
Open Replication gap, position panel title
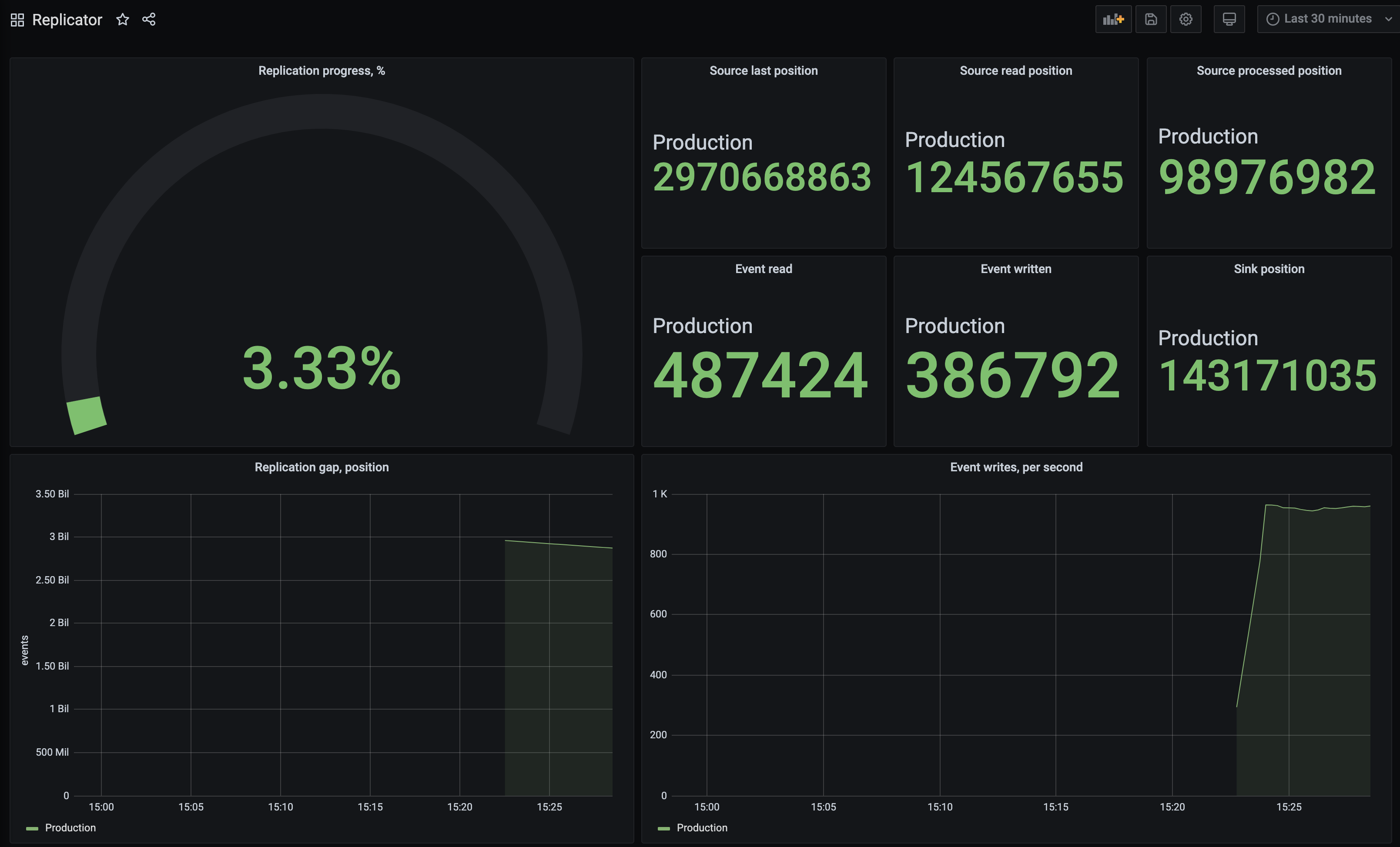tap(322, 467)
